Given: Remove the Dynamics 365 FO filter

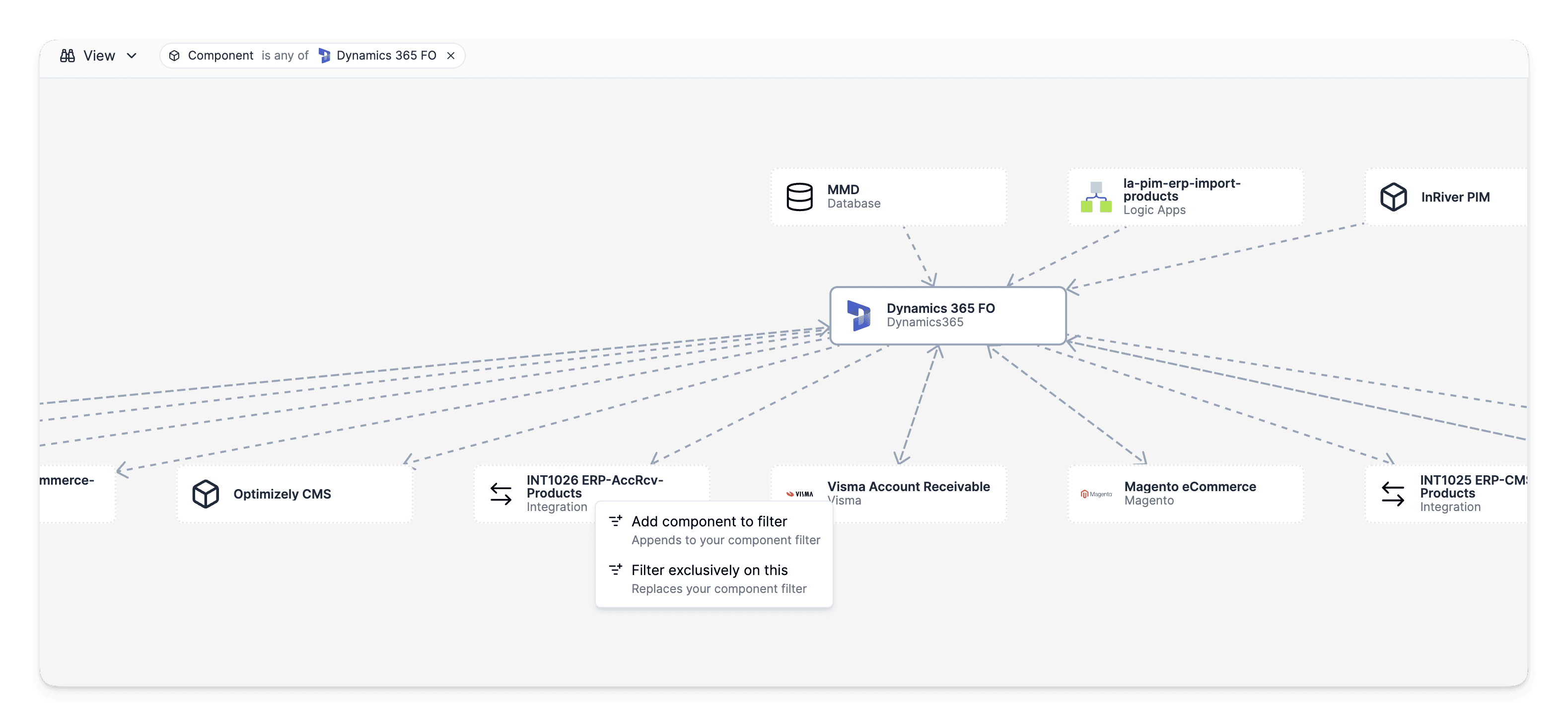Looking at the screenshot, I should point(450,56).
